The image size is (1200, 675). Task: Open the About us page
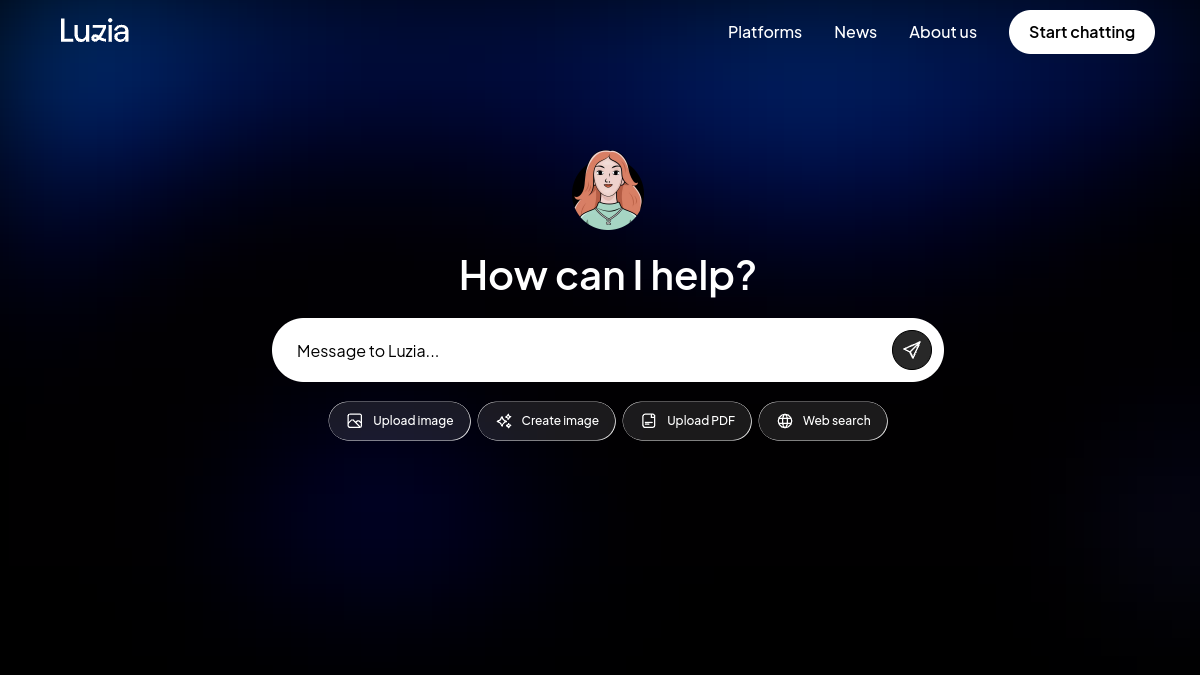coord(943,32)
